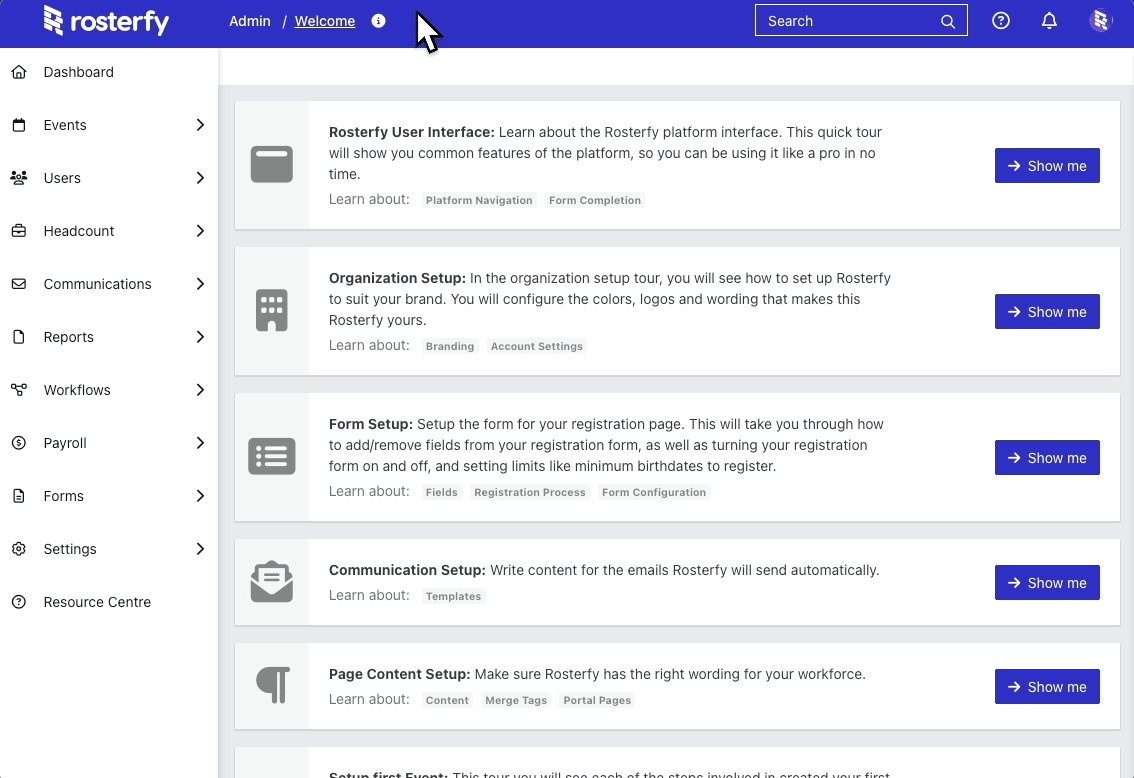This screenshot has width=1134, height=778.
Task: Click the Account Settings tag
Action: 537,346
